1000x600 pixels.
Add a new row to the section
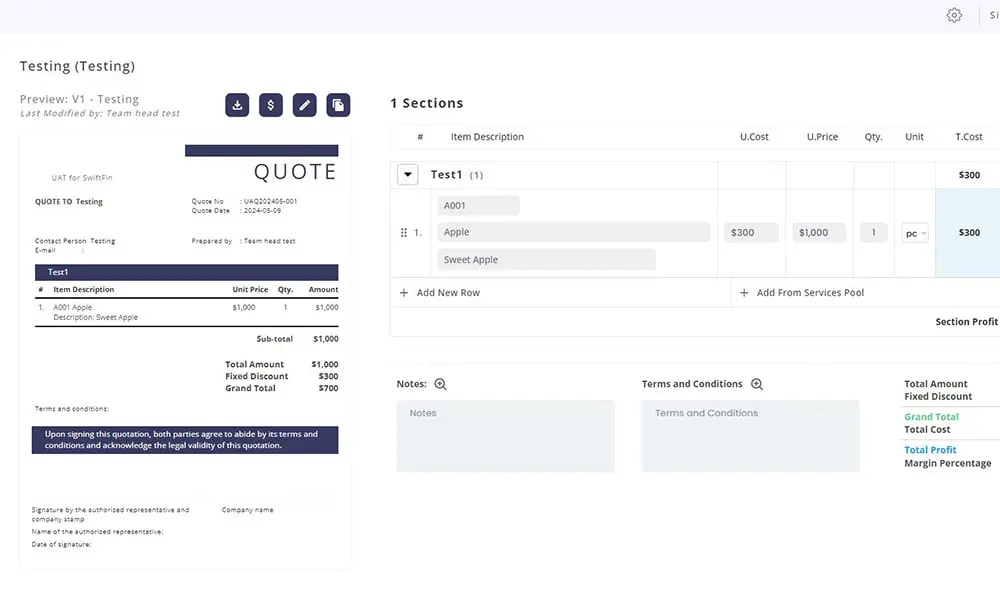(x=440, y=293)
